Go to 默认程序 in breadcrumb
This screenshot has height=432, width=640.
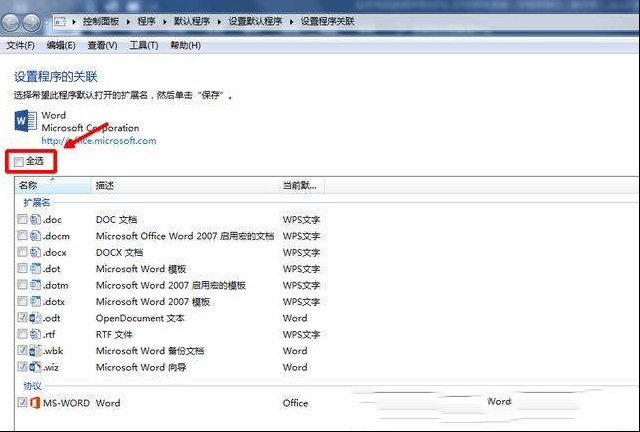[192, 22]
